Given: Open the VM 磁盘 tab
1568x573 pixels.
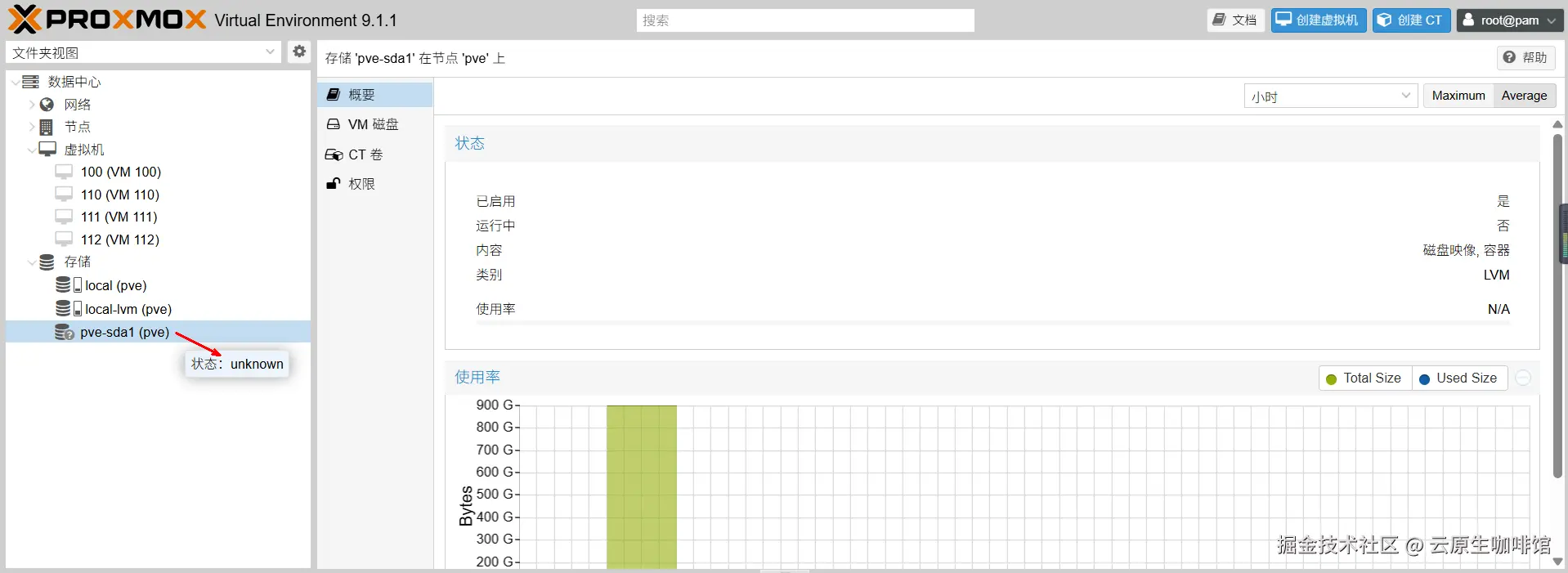Looking at the screenshot, I should point(375,124).
